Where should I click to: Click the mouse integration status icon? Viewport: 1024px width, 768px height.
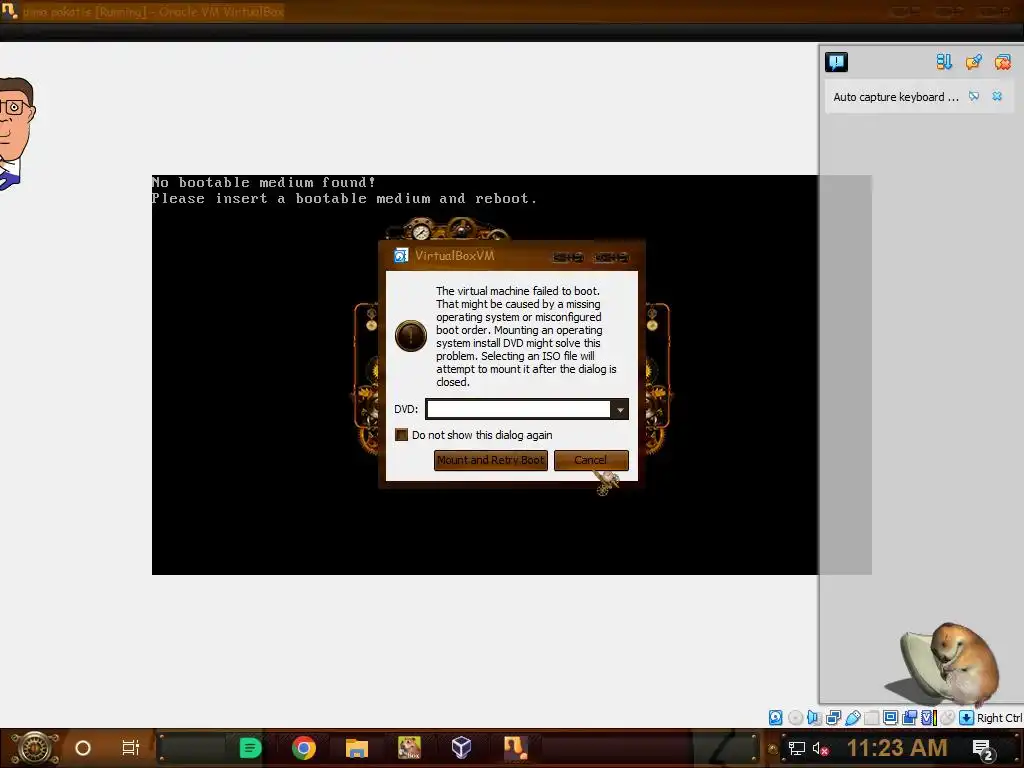[947, 718]
